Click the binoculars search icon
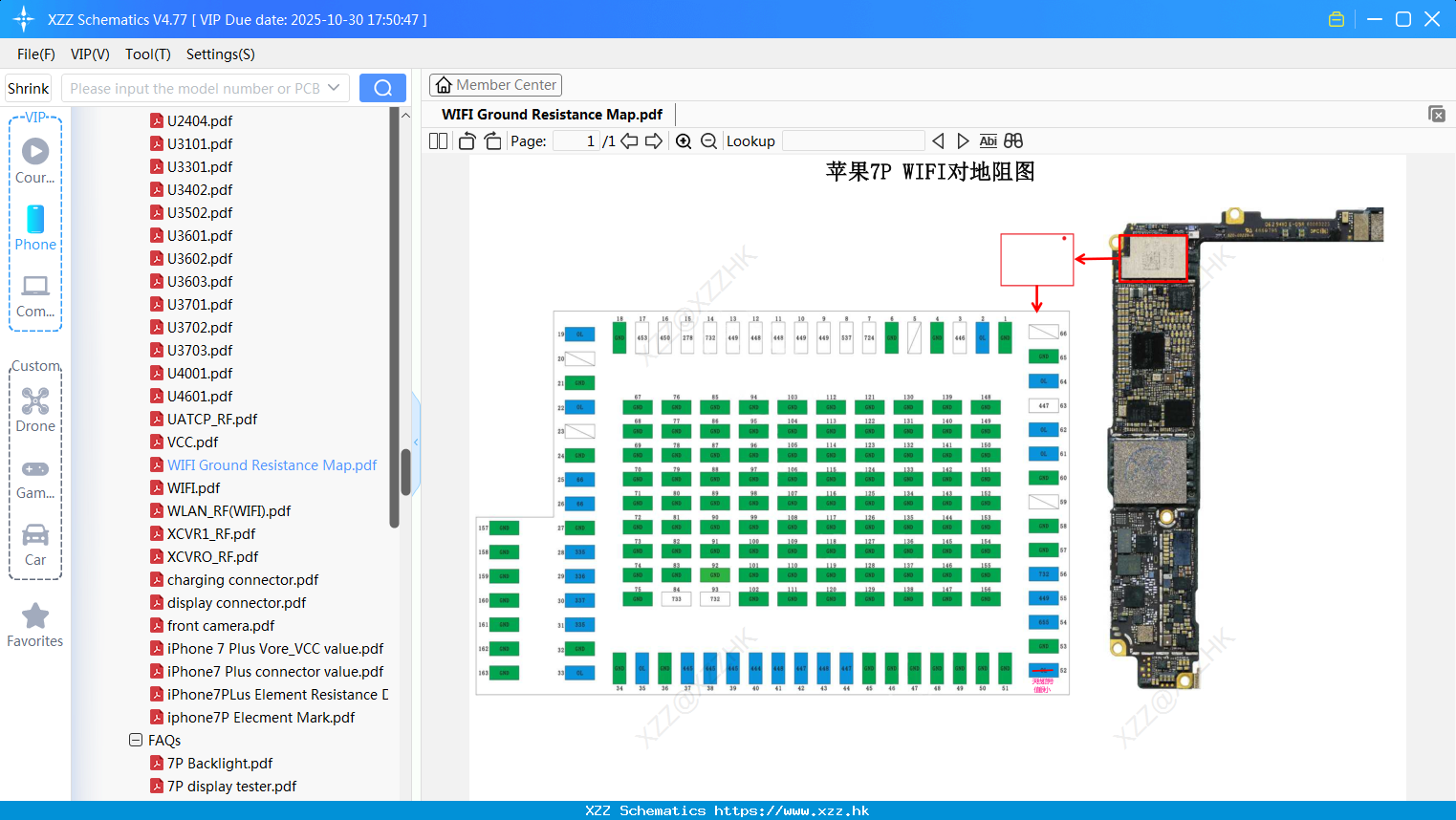Screen dimensions: 1456x820 click(x=1013, y=140)
